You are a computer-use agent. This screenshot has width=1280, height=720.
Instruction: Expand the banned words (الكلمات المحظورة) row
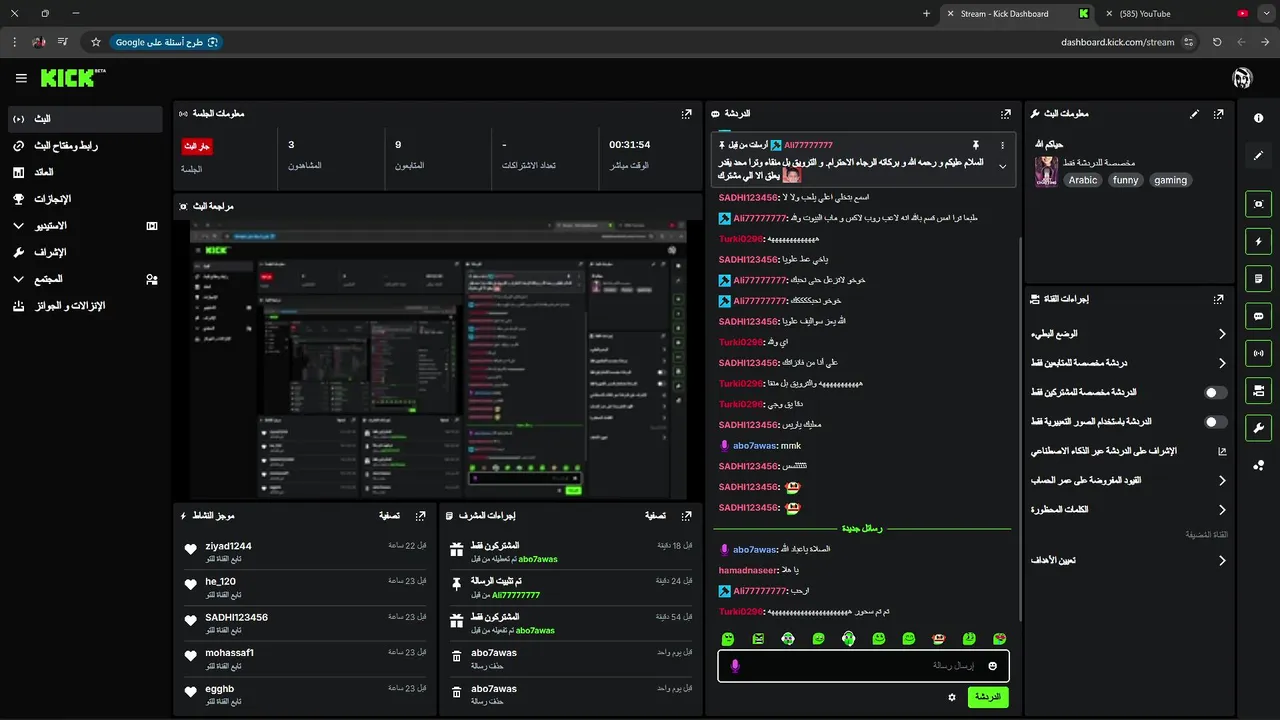(1128, 510)
